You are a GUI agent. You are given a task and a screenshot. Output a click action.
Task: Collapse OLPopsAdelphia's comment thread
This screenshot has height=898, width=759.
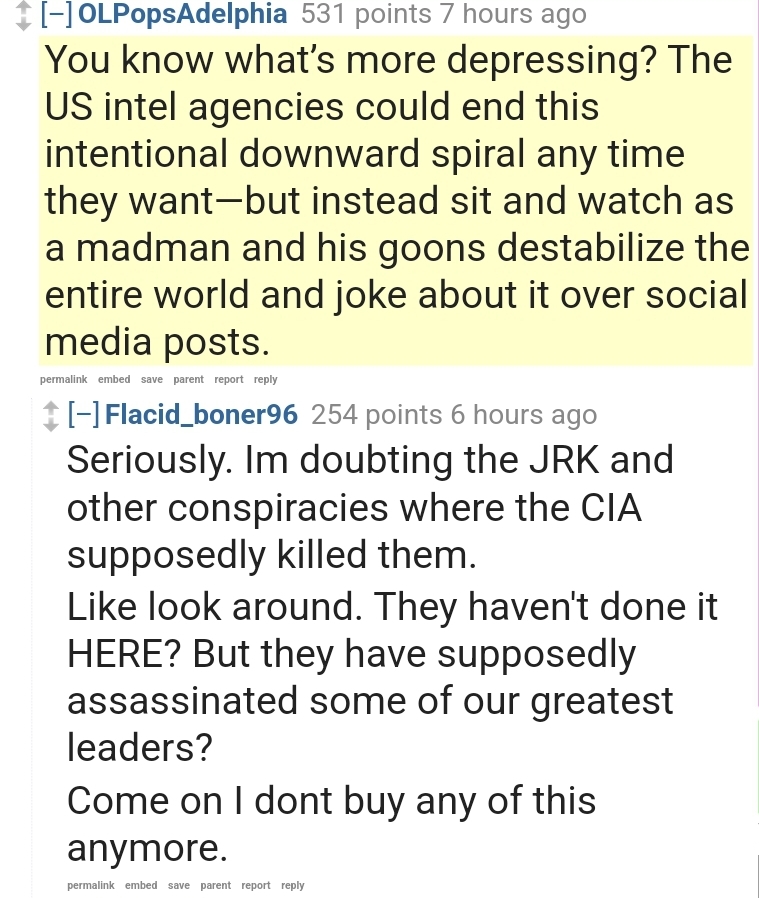(57, 14)
